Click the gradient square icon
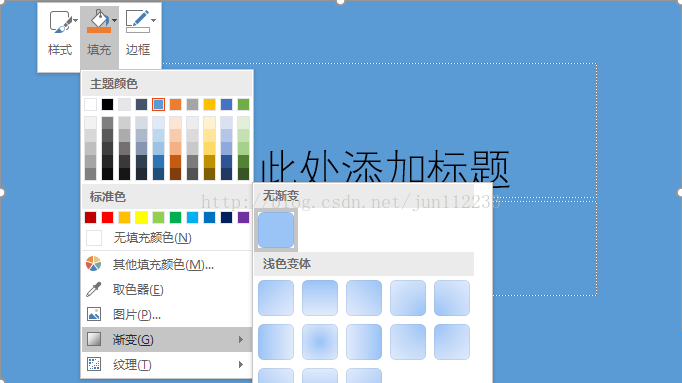The width and height of the screenshot is (682, 383). 94,339
